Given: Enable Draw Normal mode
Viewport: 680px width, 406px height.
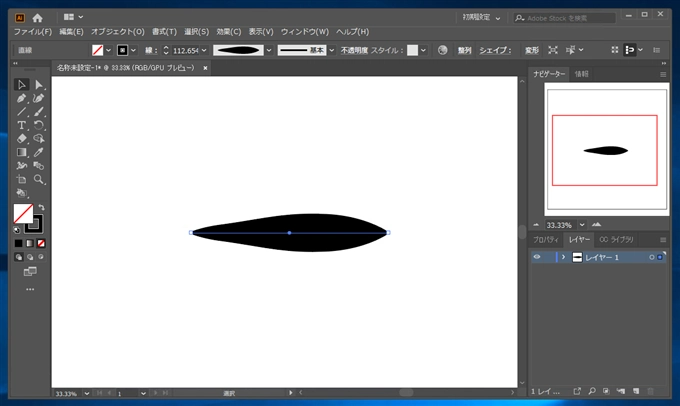Looking at the screenshot, I should click(19, 257).
